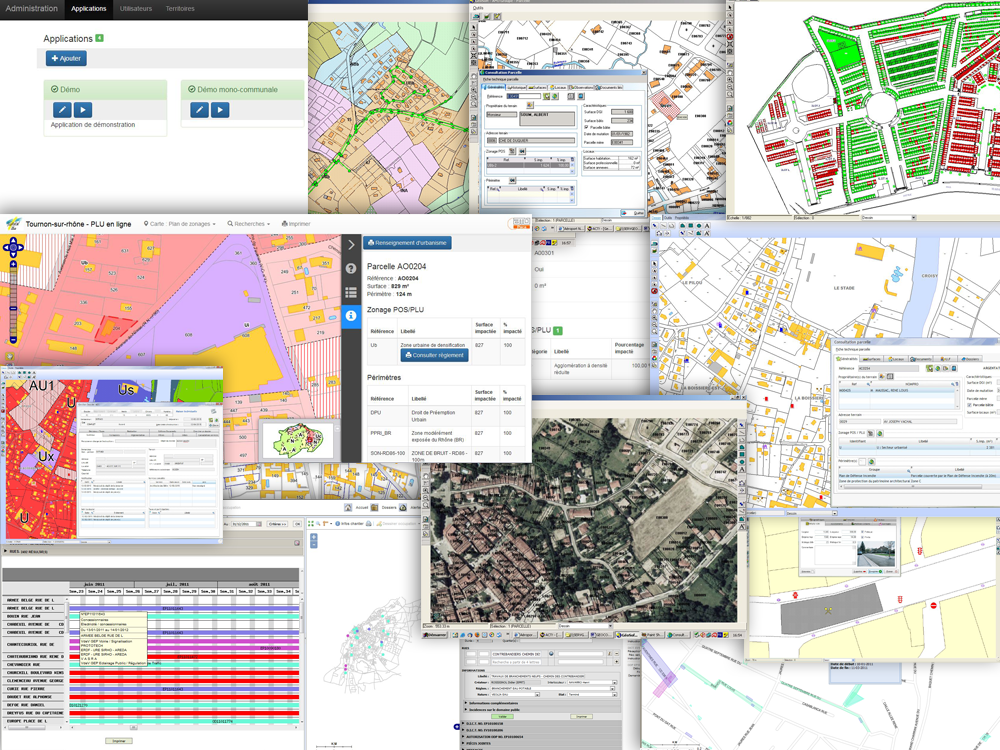
Task: Zoom out with the minus on zoom slider
Action: click(x=13, y=342)
